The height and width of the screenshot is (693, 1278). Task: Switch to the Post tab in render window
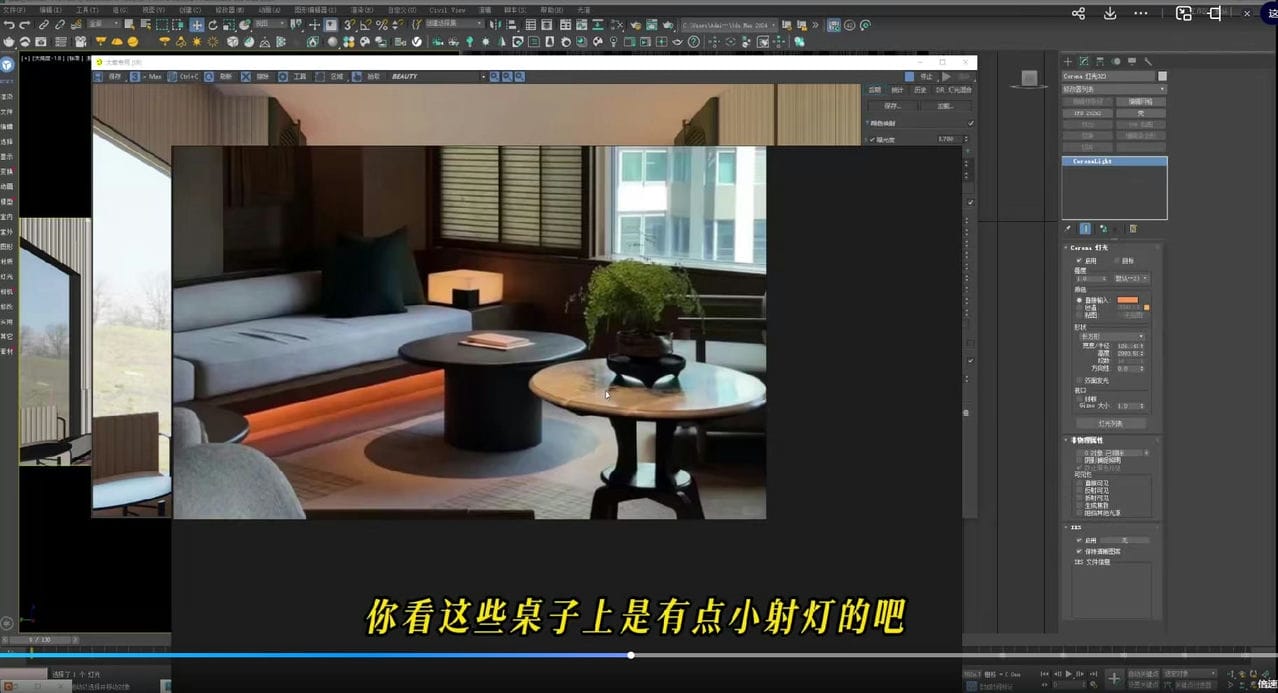[875, 90]
